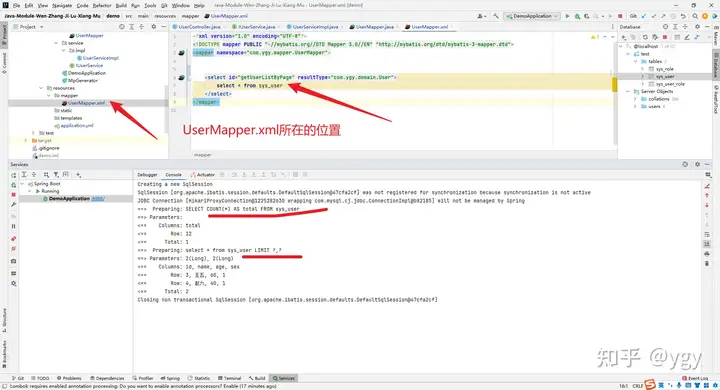The image size is (720, 390).
Task: Collapse the mapper folder in project tree
Action: [49, 96]
